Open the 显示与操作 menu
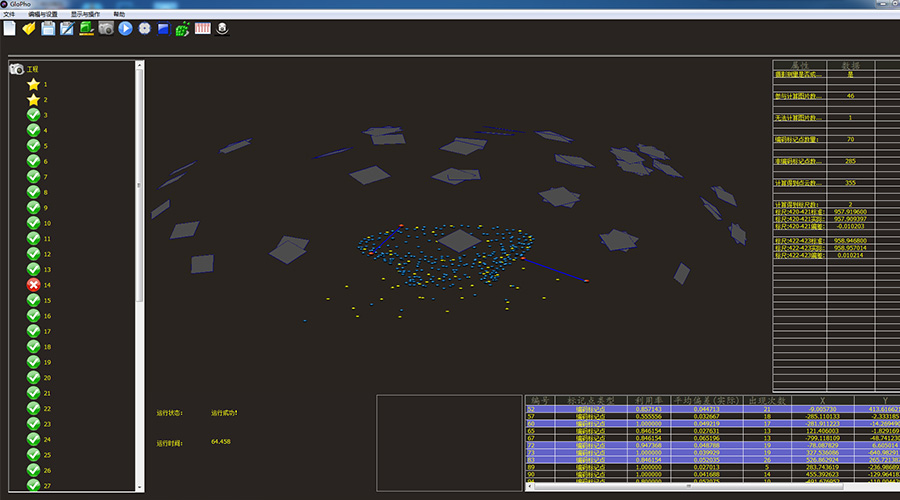Screen dimensions: 900x500 (85, 15)
